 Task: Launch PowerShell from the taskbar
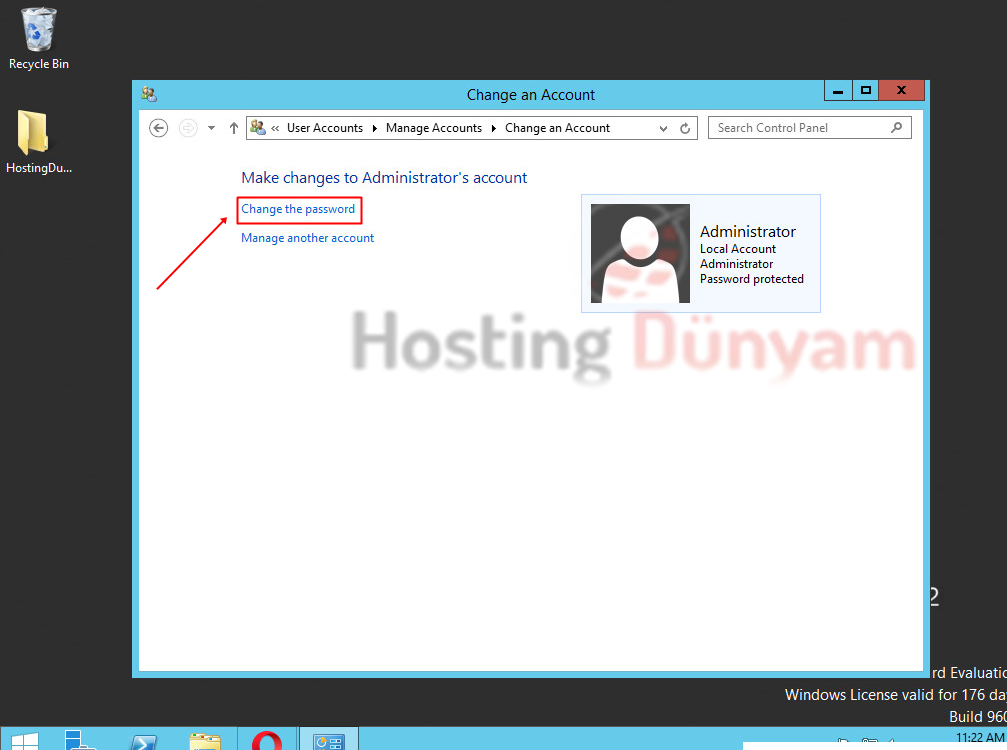point(143,740)
